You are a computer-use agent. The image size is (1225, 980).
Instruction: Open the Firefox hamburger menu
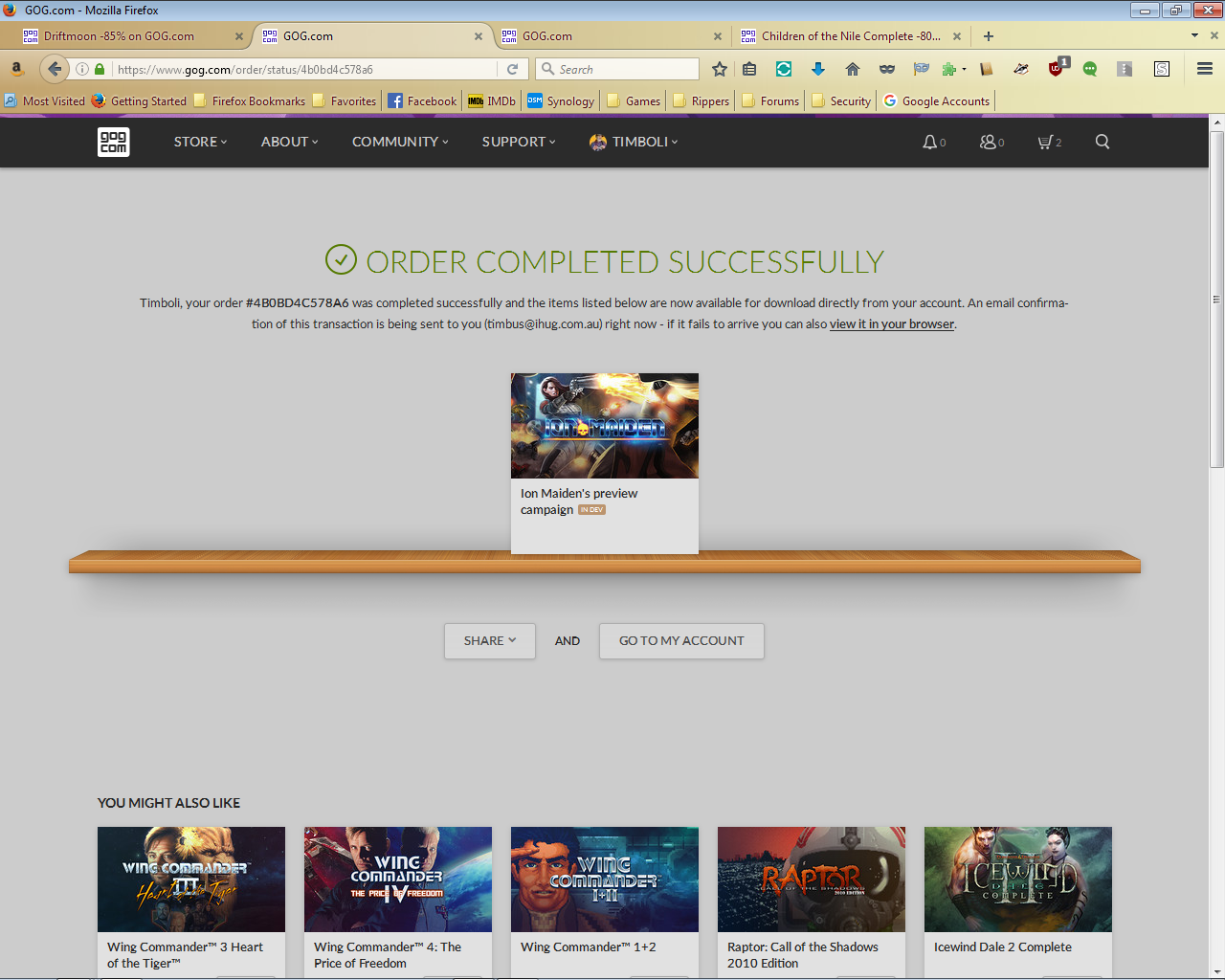(x=1205, y=69)
